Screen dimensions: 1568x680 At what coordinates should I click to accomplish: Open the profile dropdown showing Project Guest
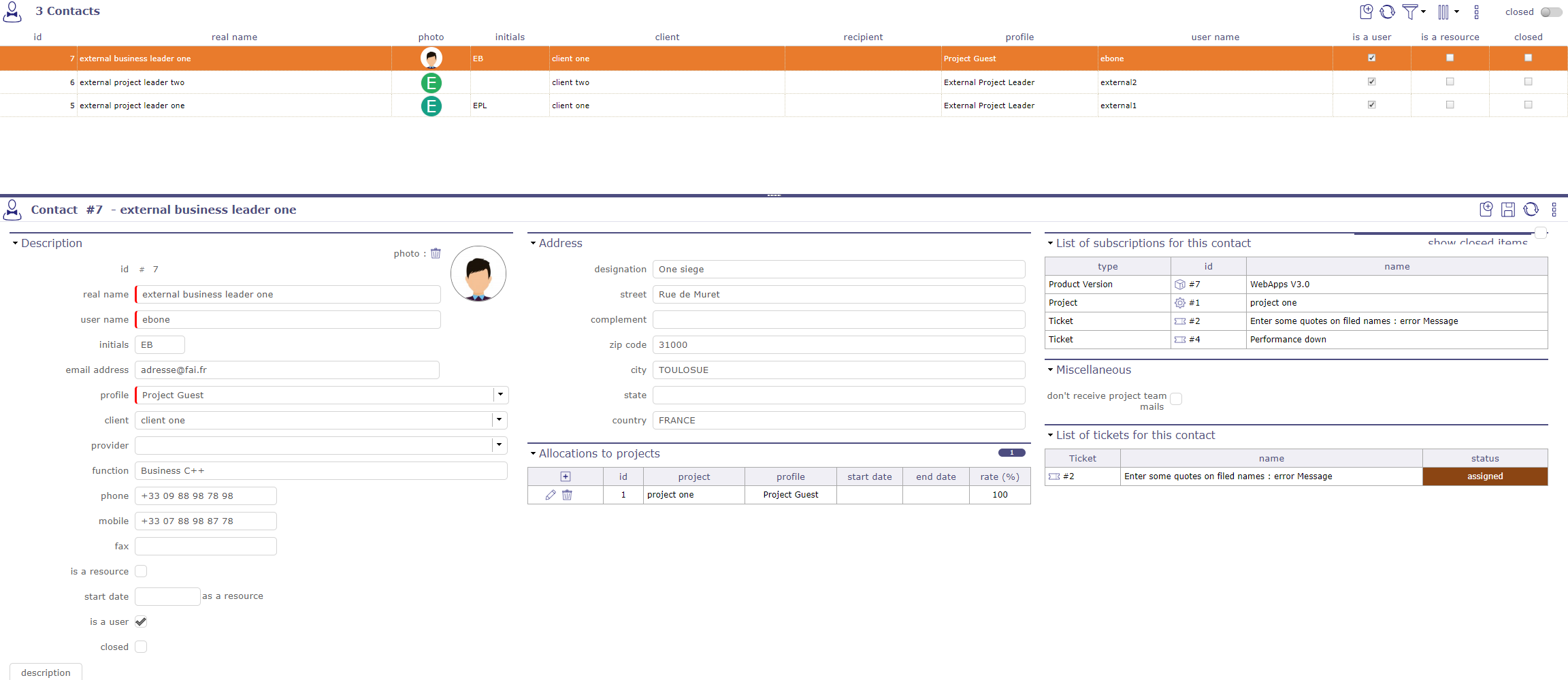(x=500, y=395)
